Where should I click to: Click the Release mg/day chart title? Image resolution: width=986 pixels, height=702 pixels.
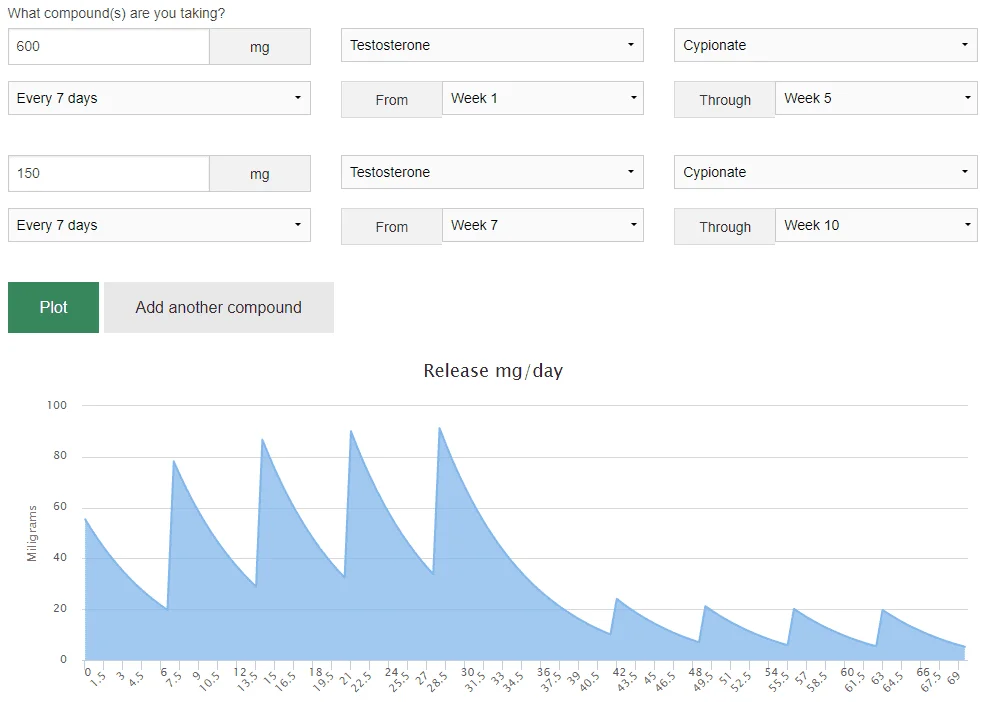pyautogui.click(x=493, y=371)
